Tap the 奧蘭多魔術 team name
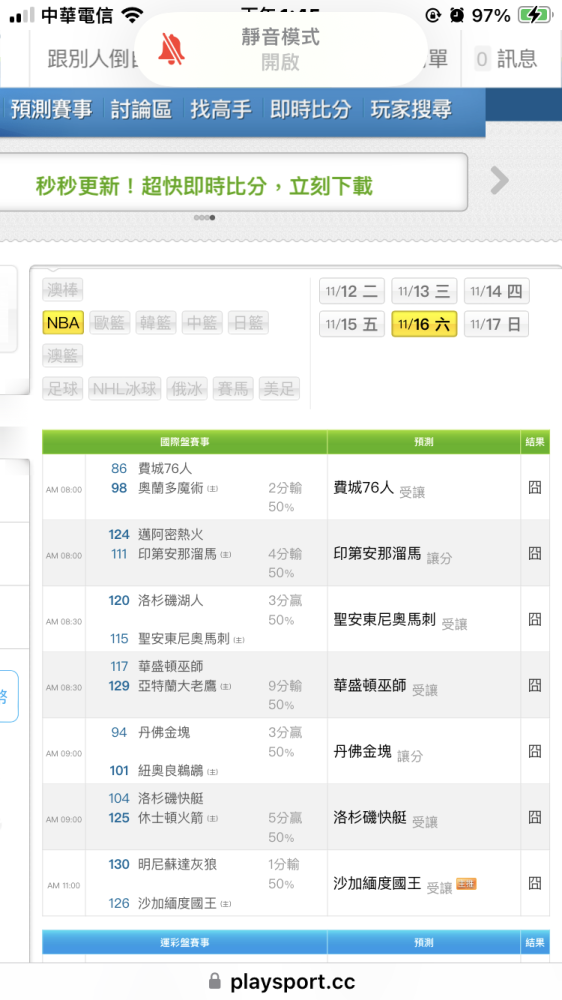The width and height of the screenshot is (562, 1000). pos(171,489)
